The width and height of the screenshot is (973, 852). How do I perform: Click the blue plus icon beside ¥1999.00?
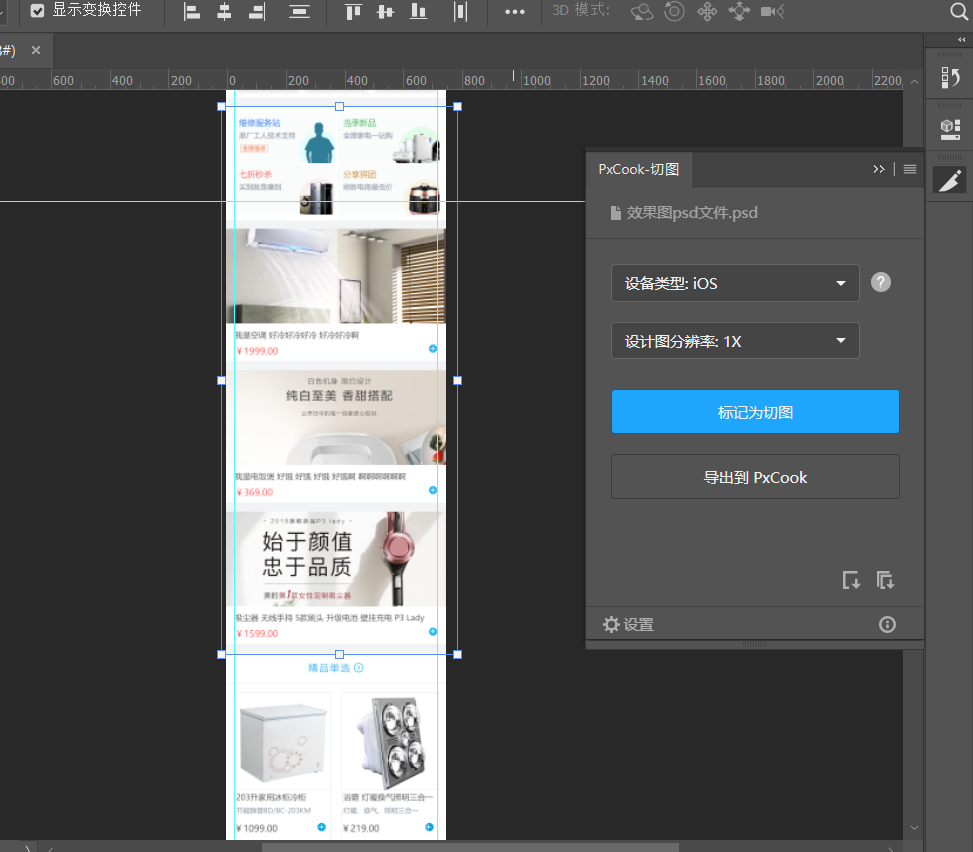pyautogui.click(x=433, y=349)
